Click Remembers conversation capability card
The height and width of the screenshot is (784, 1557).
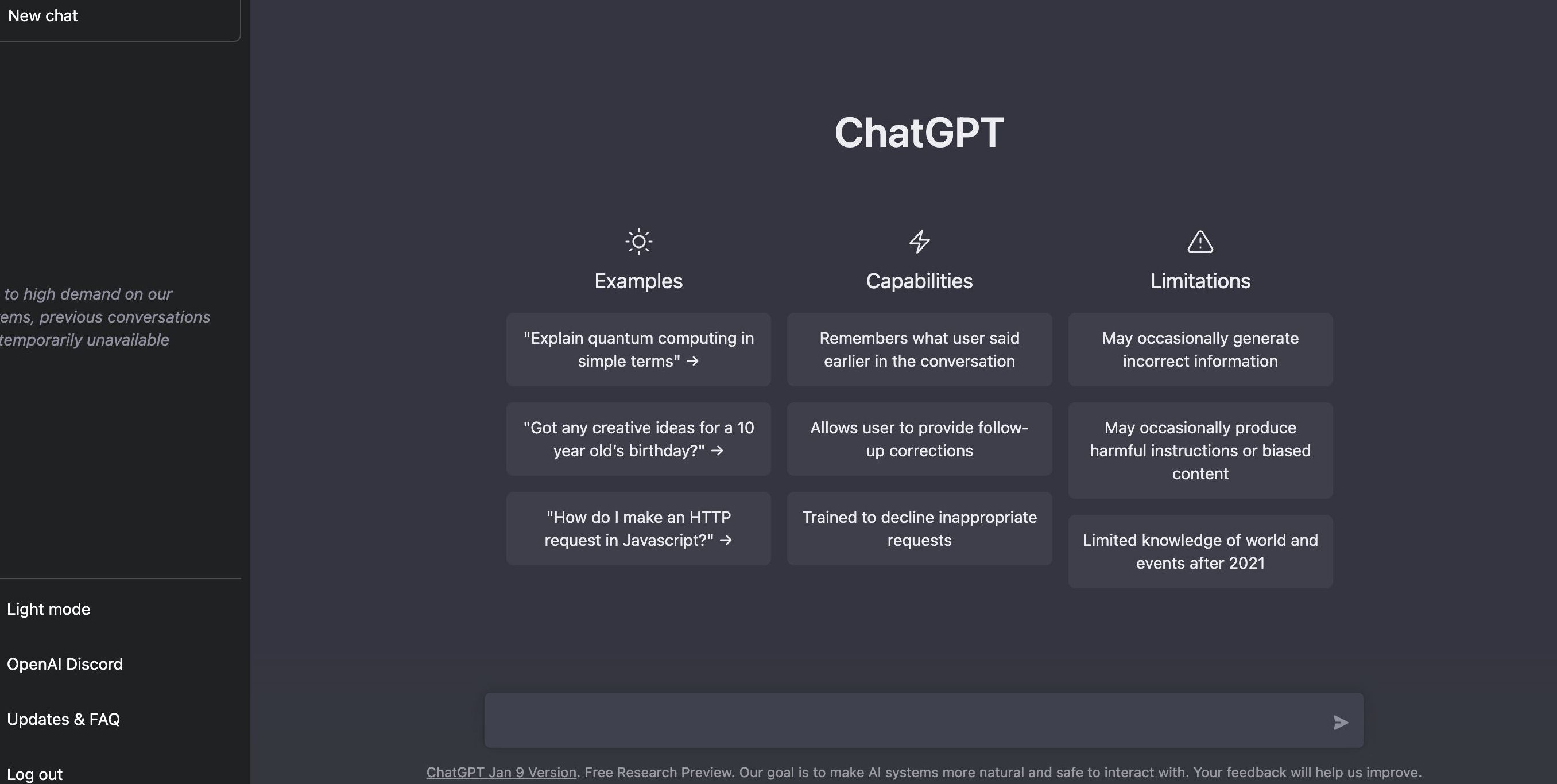tap(919, 349)
